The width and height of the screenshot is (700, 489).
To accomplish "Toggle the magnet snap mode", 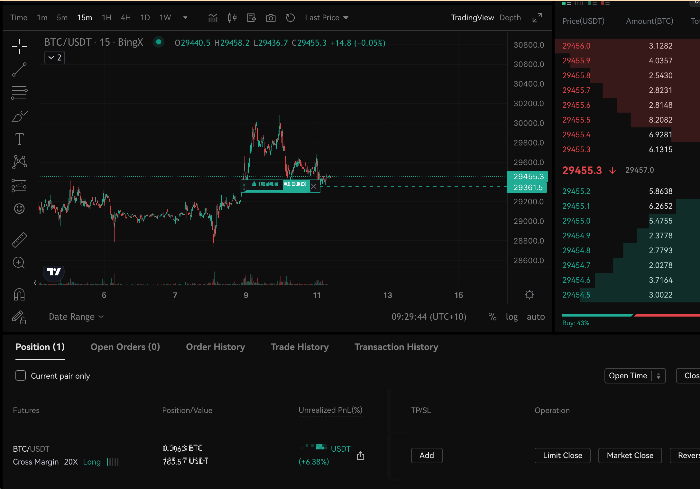I will [x=19, y=294].
